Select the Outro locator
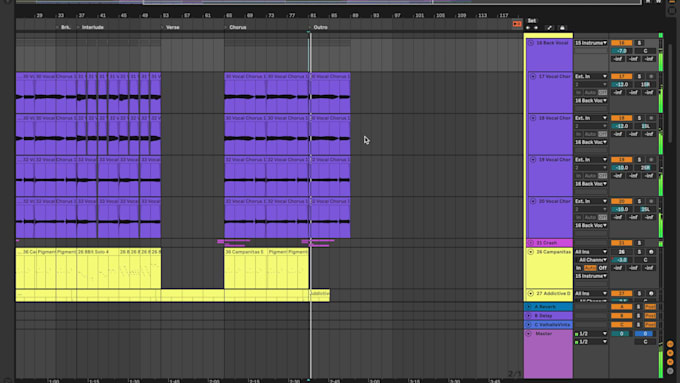Screen dimensions: 680x383 coord(320,27)
